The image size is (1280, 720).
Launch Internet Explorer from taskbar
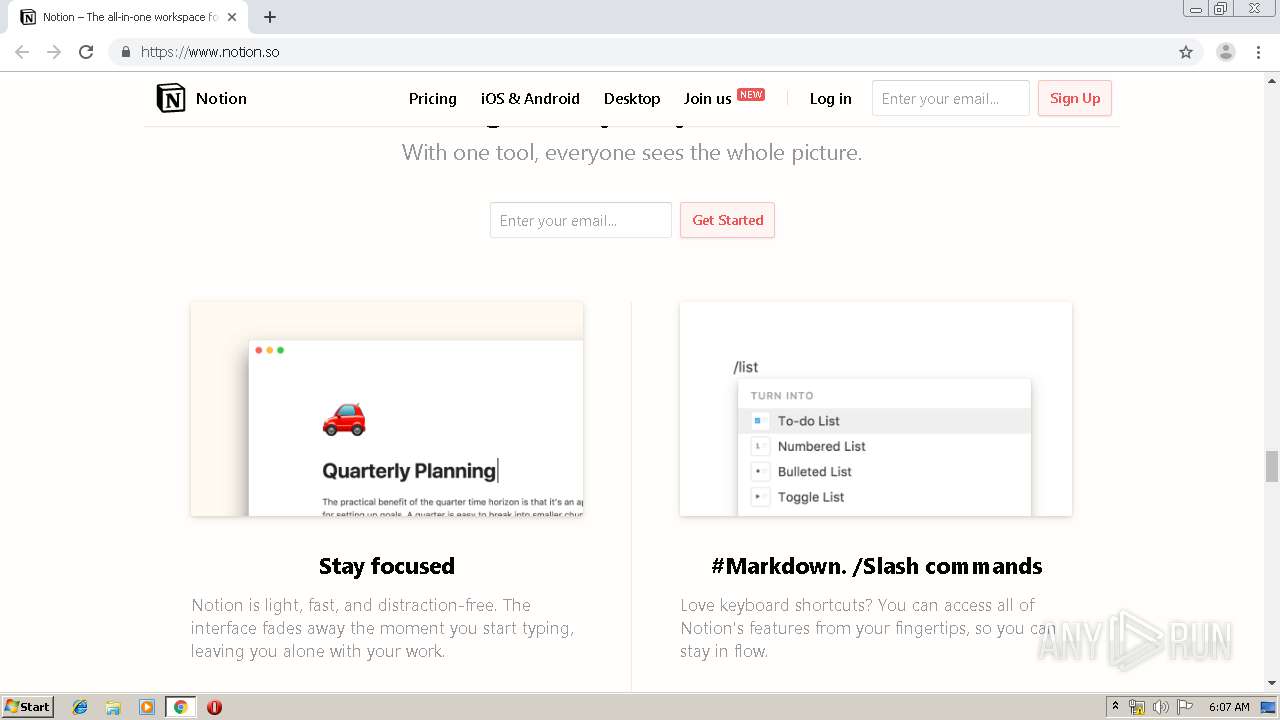coord(80,707)
